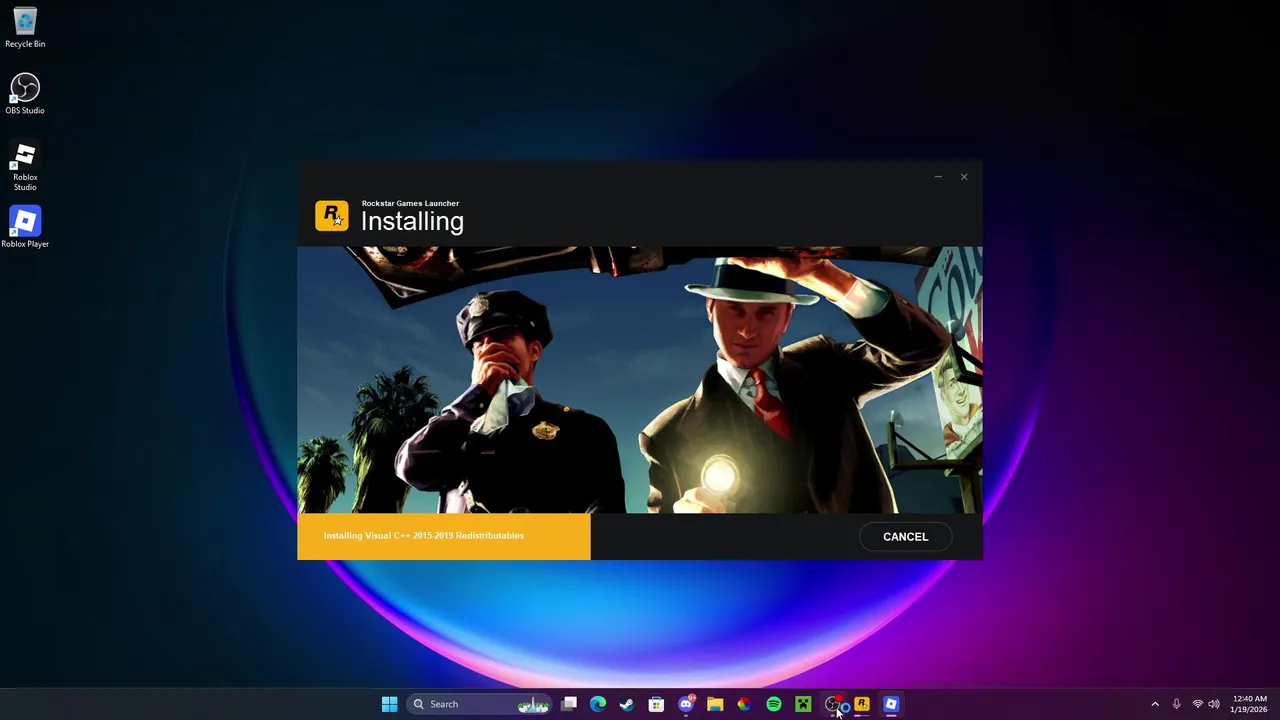Switch to Roblox in the taskbar

[891, 704]
